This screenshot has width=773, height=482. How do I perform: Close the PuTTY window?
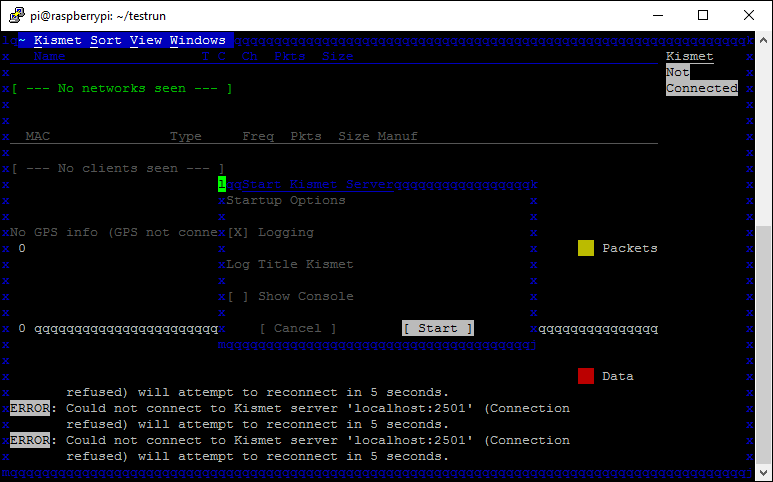[749, 15]
